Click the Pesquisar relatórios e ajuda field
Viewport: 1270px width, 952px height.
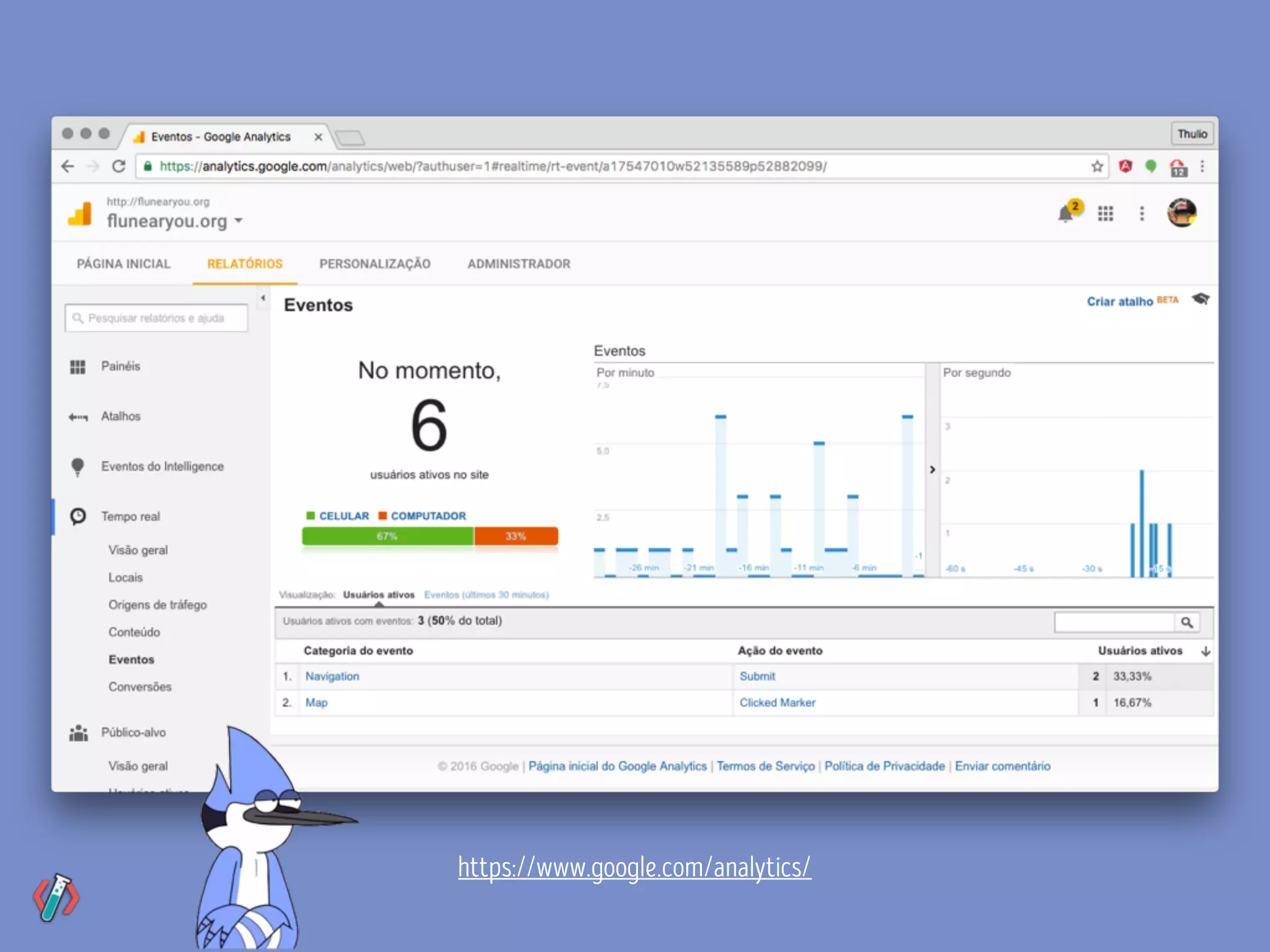(x=156, y=318)
